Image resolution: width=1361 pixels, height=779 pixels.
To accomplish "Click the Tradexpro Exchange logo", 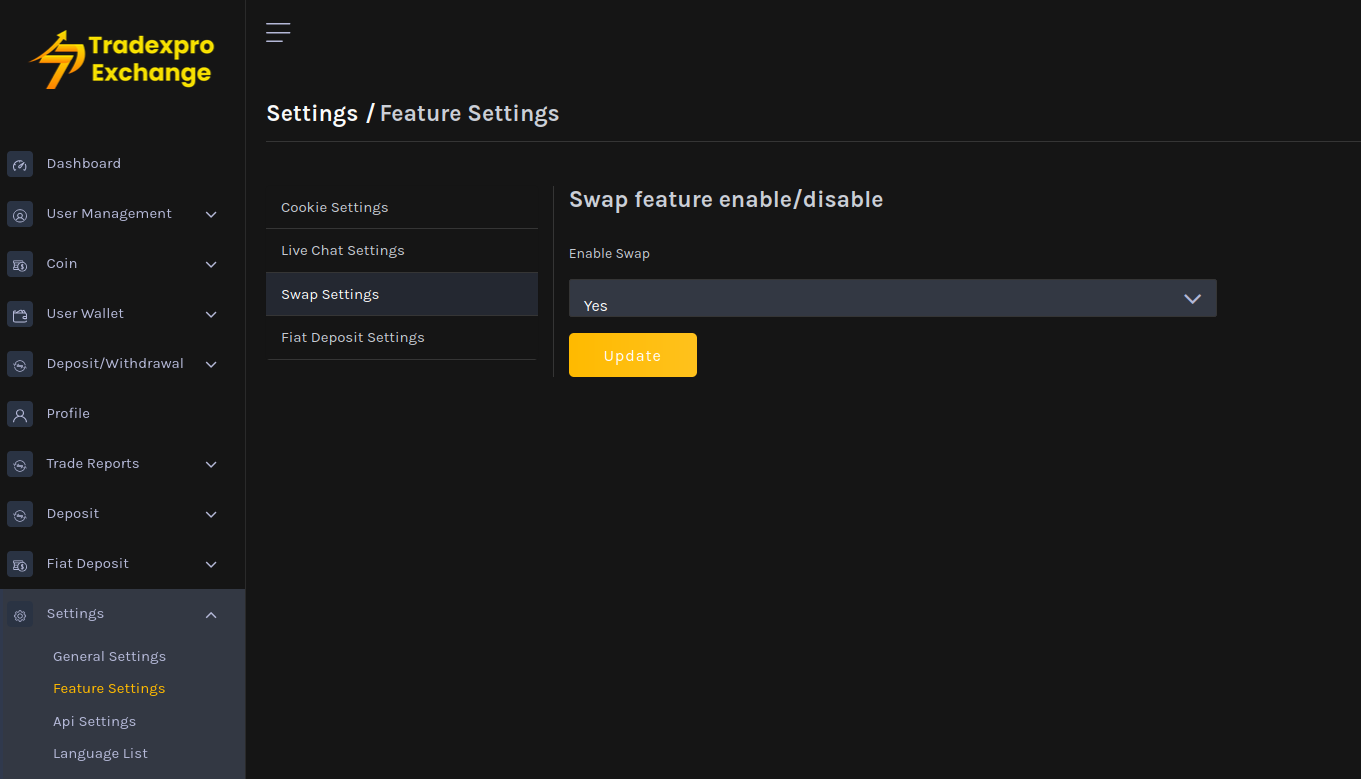I will pyautogui.click(x=122, y=60).
